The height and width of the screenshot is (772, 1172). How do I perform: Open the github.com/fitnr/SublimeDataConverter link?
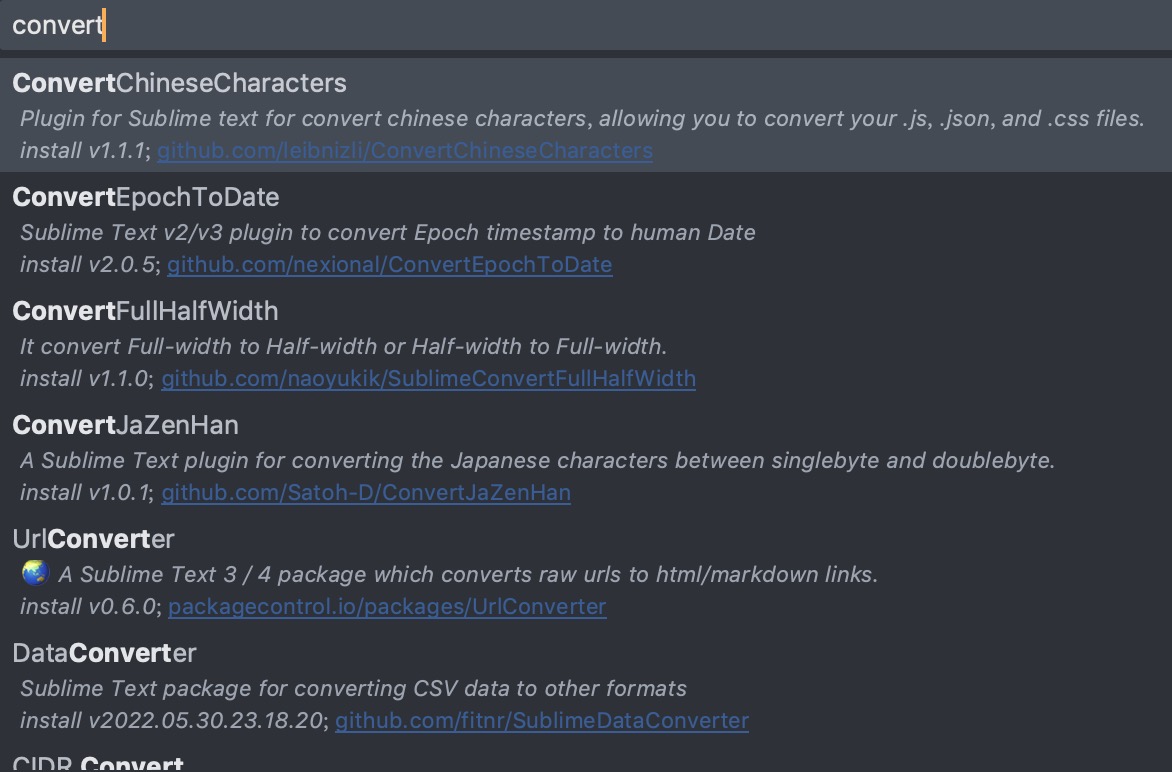click(541, 721)
